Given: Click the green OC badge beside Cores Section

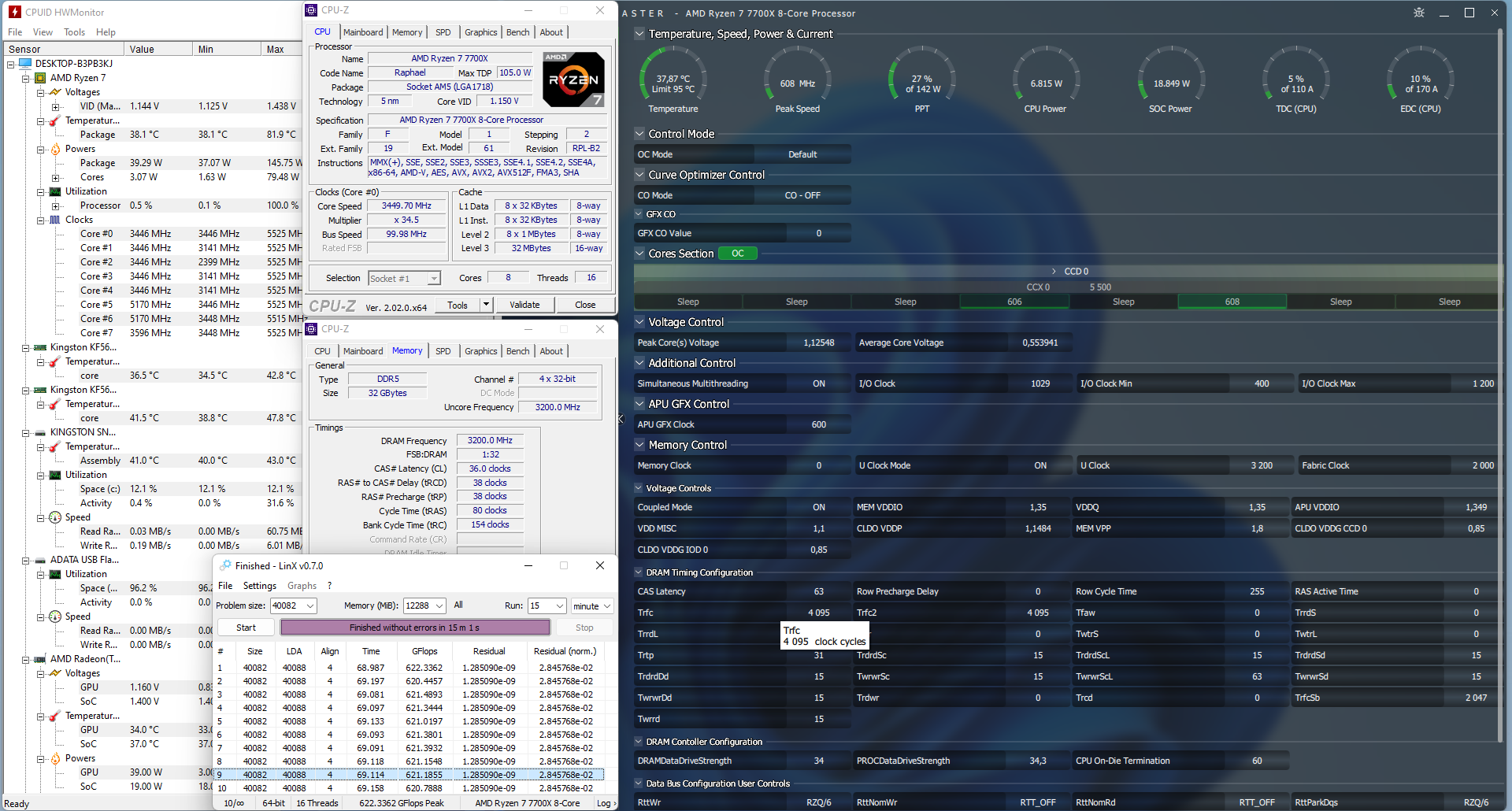Looking at the screenshot, I should pyautogui.click(x=737, y=254).
